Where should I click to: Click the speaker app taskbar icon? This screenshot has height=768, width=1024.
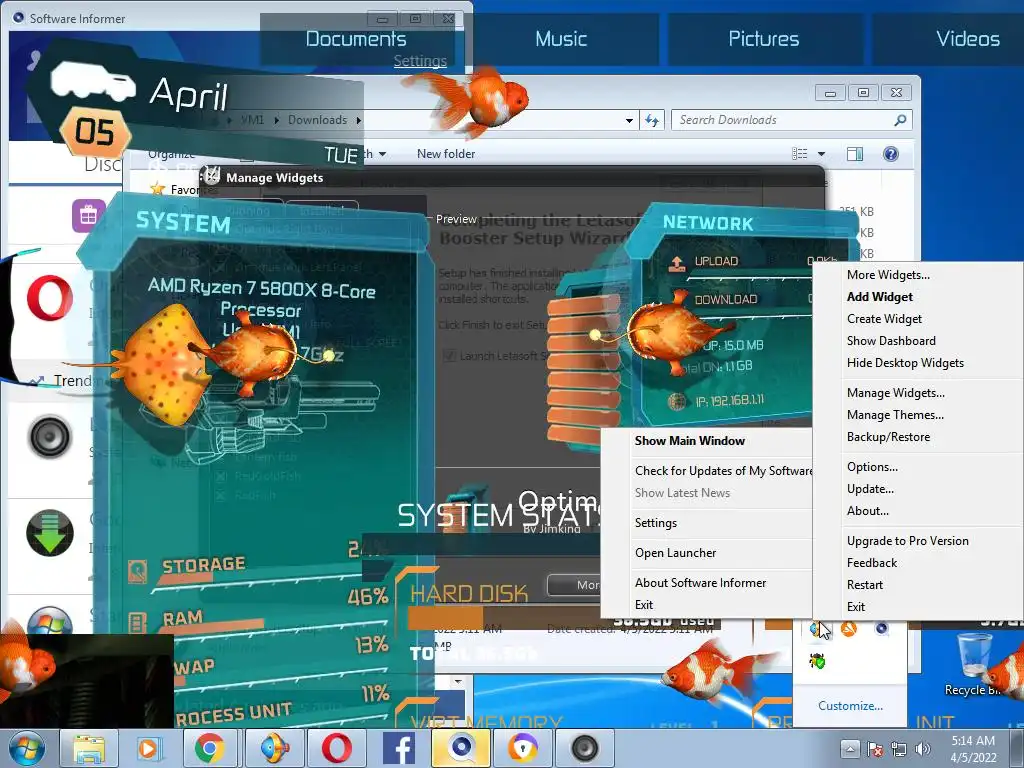point(584,748)
